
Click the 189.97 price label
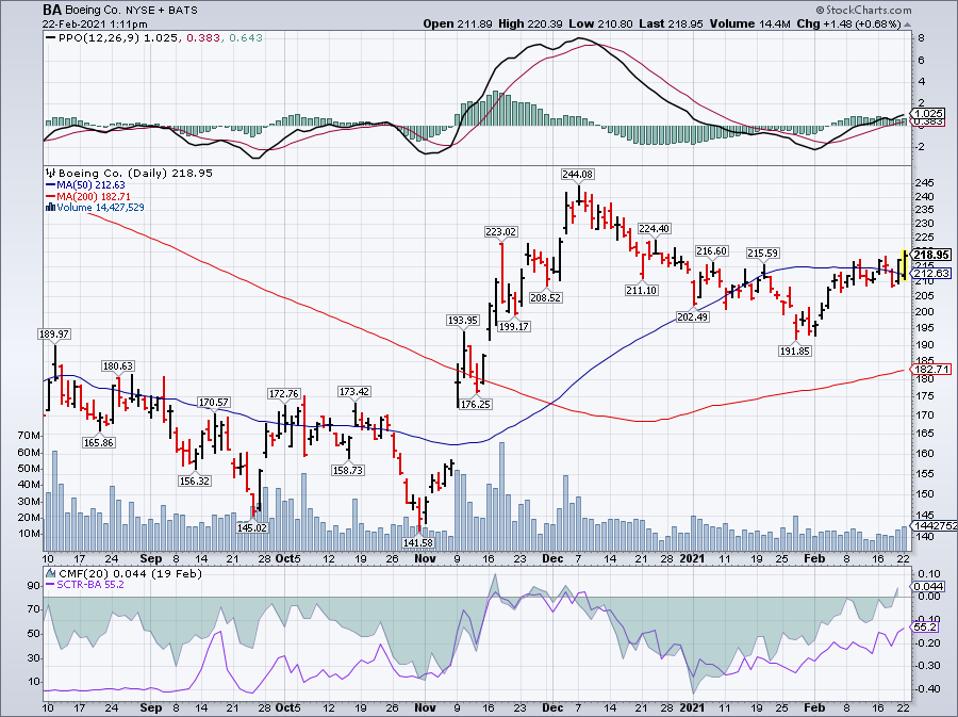click(x=54, y=334)
